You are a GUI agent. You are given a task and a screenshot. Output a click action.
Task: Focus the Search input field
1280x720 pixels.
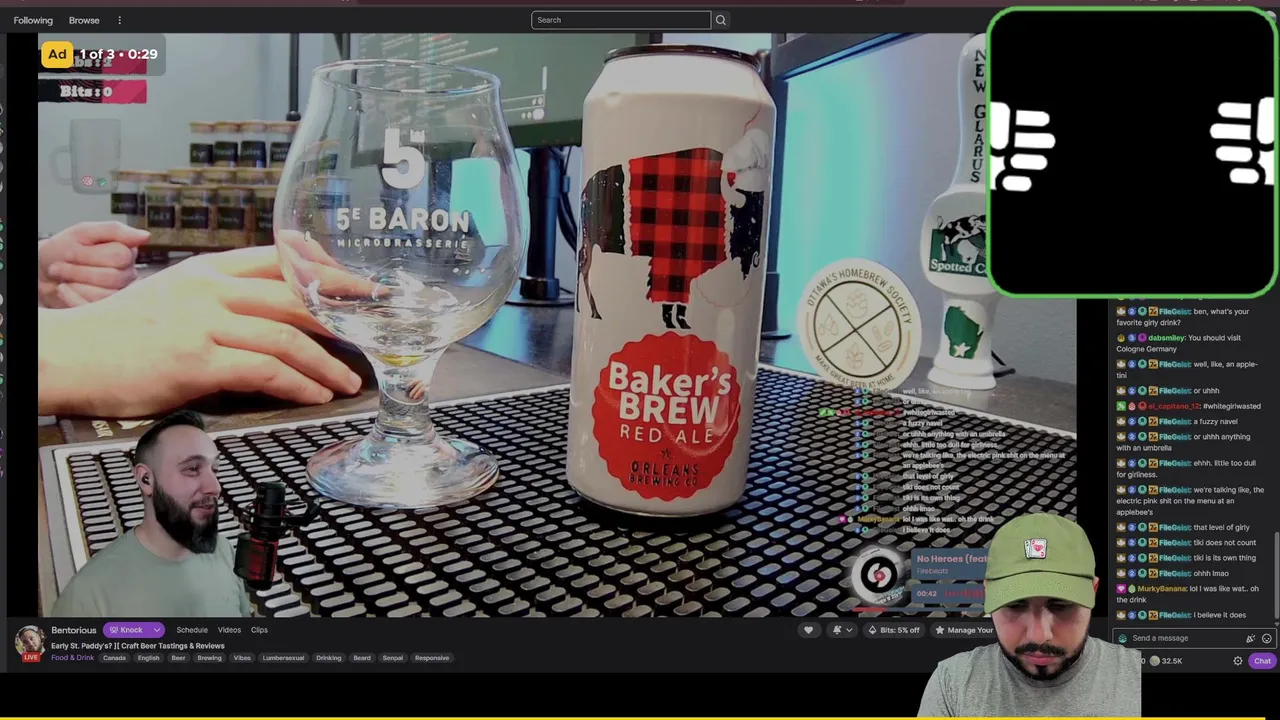pyautogui.click(x=621, y=20)
